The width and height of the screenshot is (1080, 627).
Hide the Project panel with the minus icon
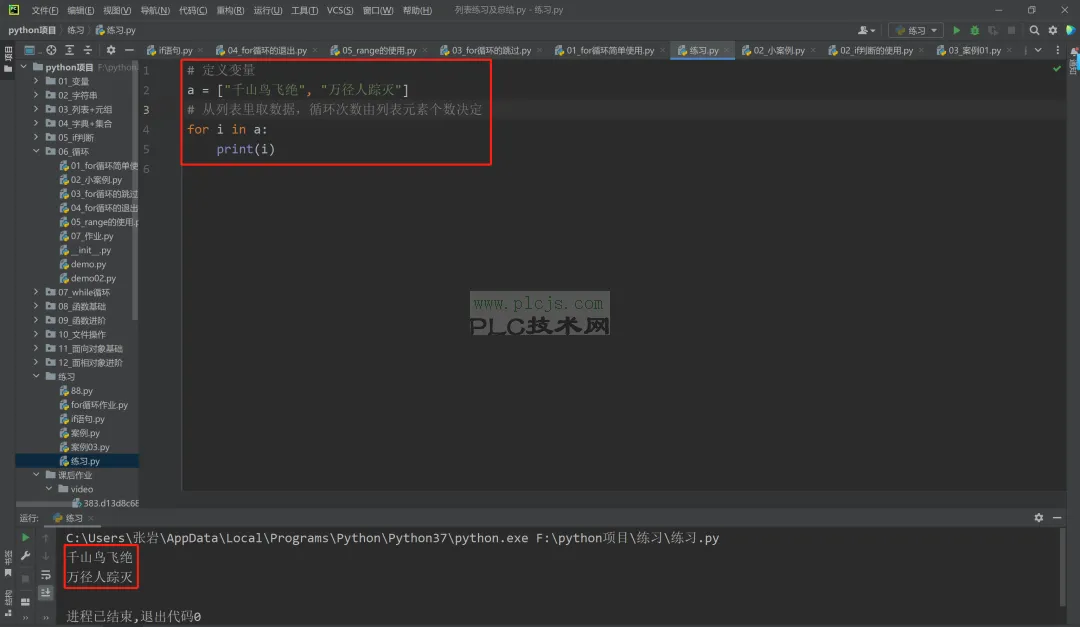(x=129, y=50)
